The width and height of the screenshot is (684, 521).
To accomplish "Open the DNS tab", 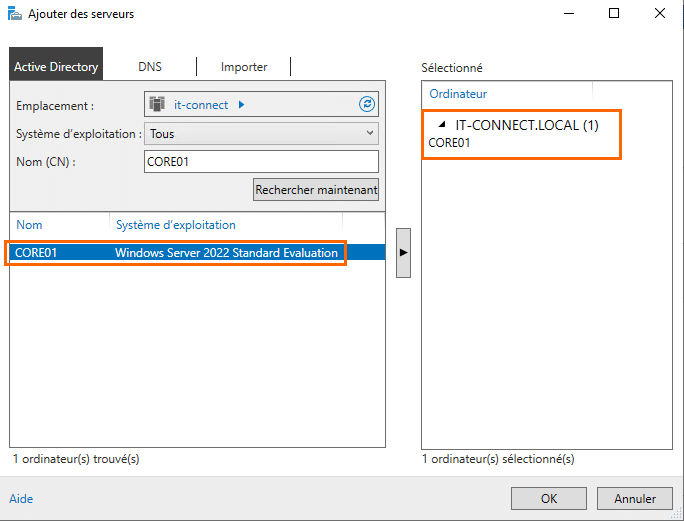I will (x=150, y=66).
